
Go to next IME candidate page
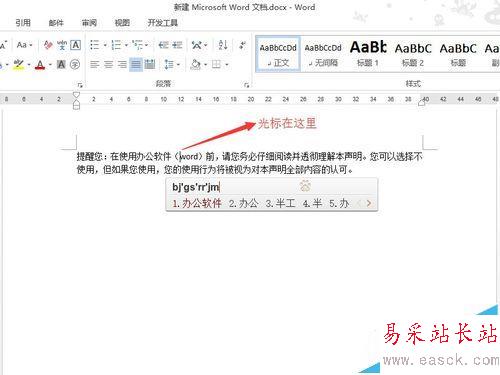coord(369,203)
